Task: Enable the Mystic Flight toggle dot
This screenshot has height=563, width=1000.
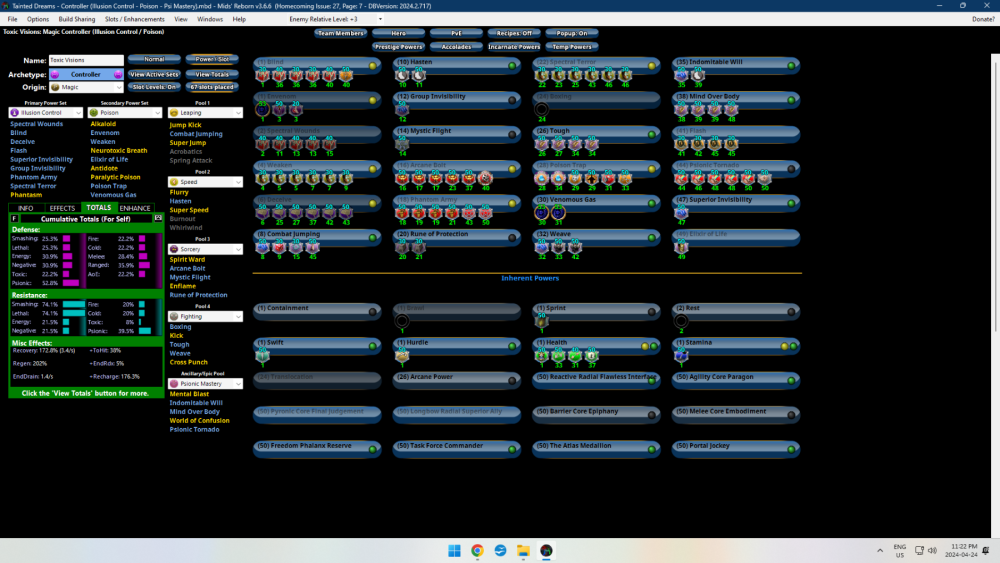Action: pos(512,135)
